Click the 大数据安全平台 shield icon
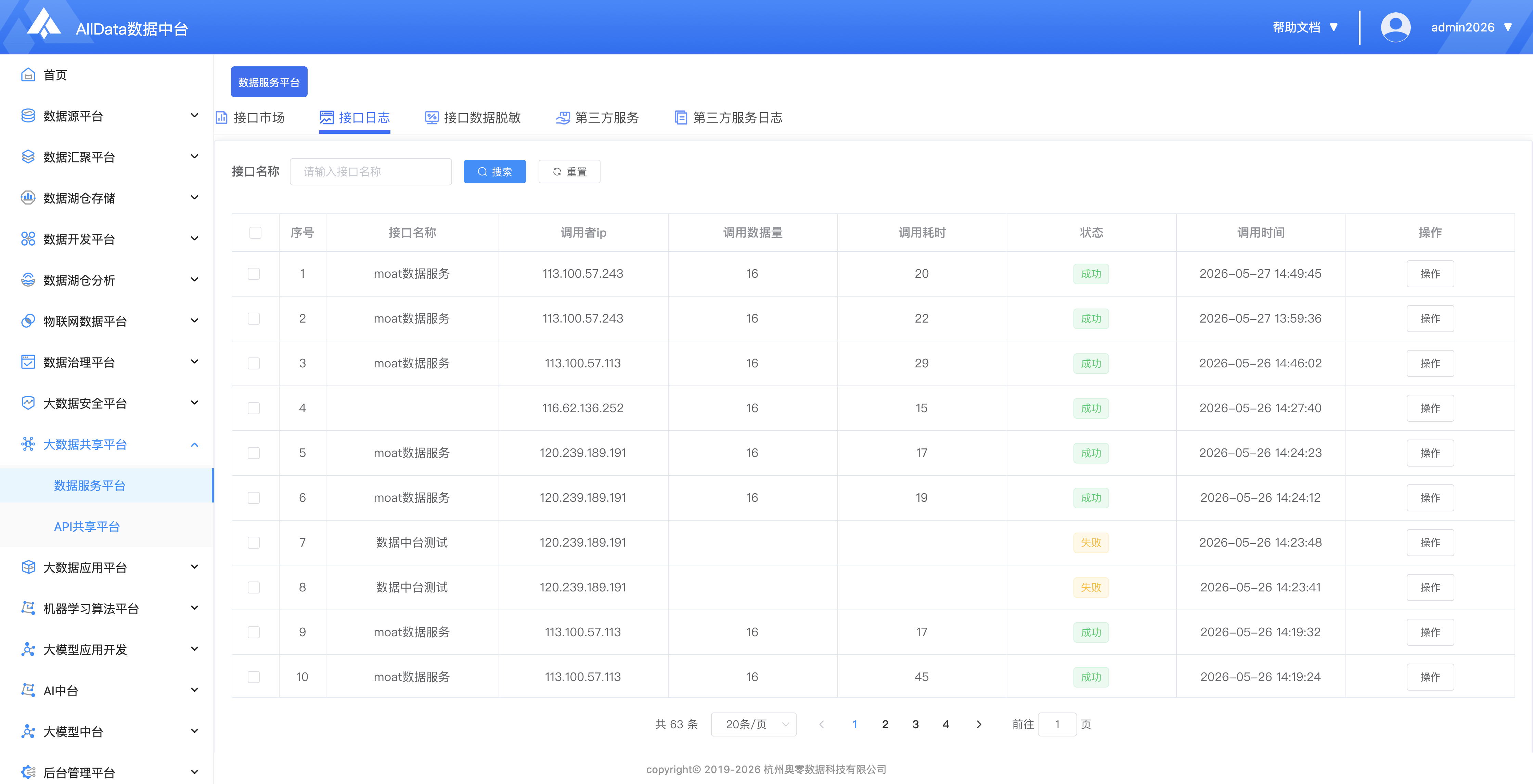The image size is (1533, 784). tap(28, 403)
